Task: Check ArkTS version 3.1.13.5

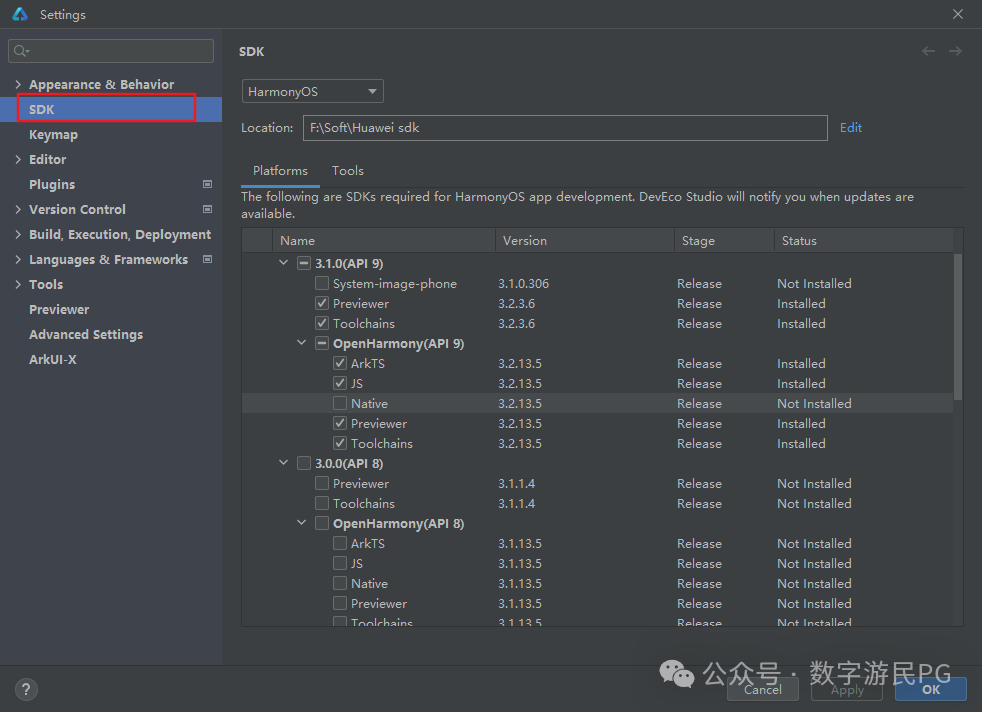Action: pos(340,543)
